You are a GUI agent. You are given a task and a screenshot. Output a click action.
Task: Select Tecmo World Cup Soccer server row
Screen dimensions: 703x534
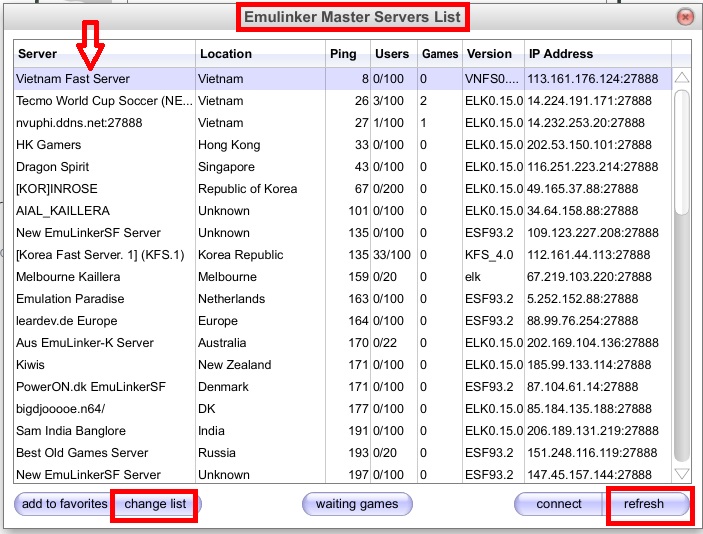pos(343,101)
